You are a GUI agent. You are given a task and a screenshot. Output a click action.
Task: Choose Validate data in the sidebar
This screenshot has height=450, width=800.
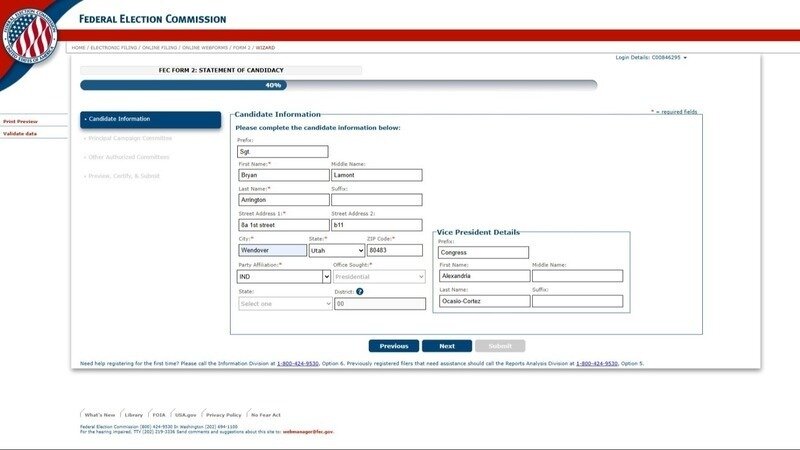tap(20, 133)
